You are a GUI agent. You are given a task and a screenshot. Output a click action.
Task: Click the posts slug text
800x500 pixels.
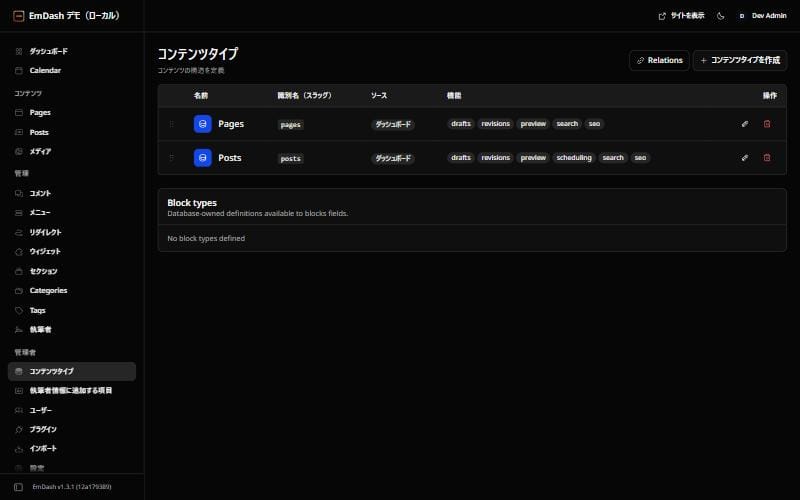(291, 159)
